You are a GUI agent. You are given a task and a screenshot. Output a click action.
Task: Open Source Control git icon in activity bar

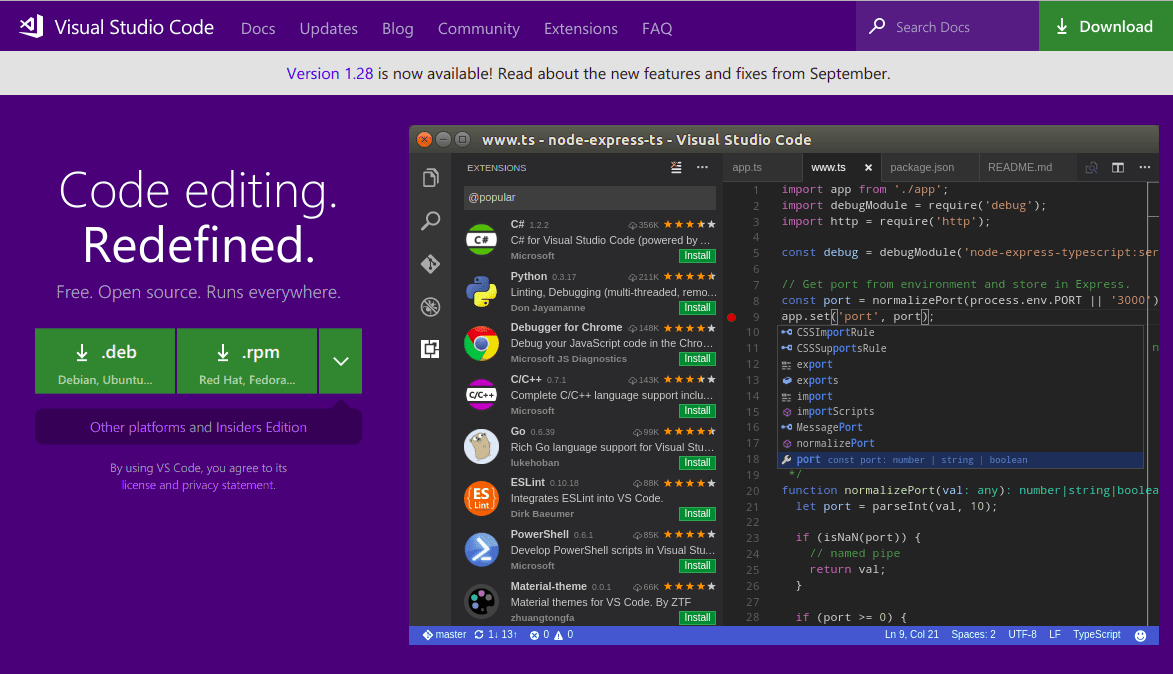430,263
